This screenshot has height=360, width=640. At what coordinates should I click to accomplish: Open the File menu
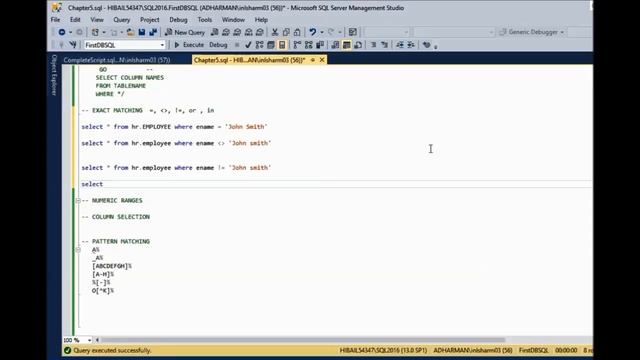(55, 20)
